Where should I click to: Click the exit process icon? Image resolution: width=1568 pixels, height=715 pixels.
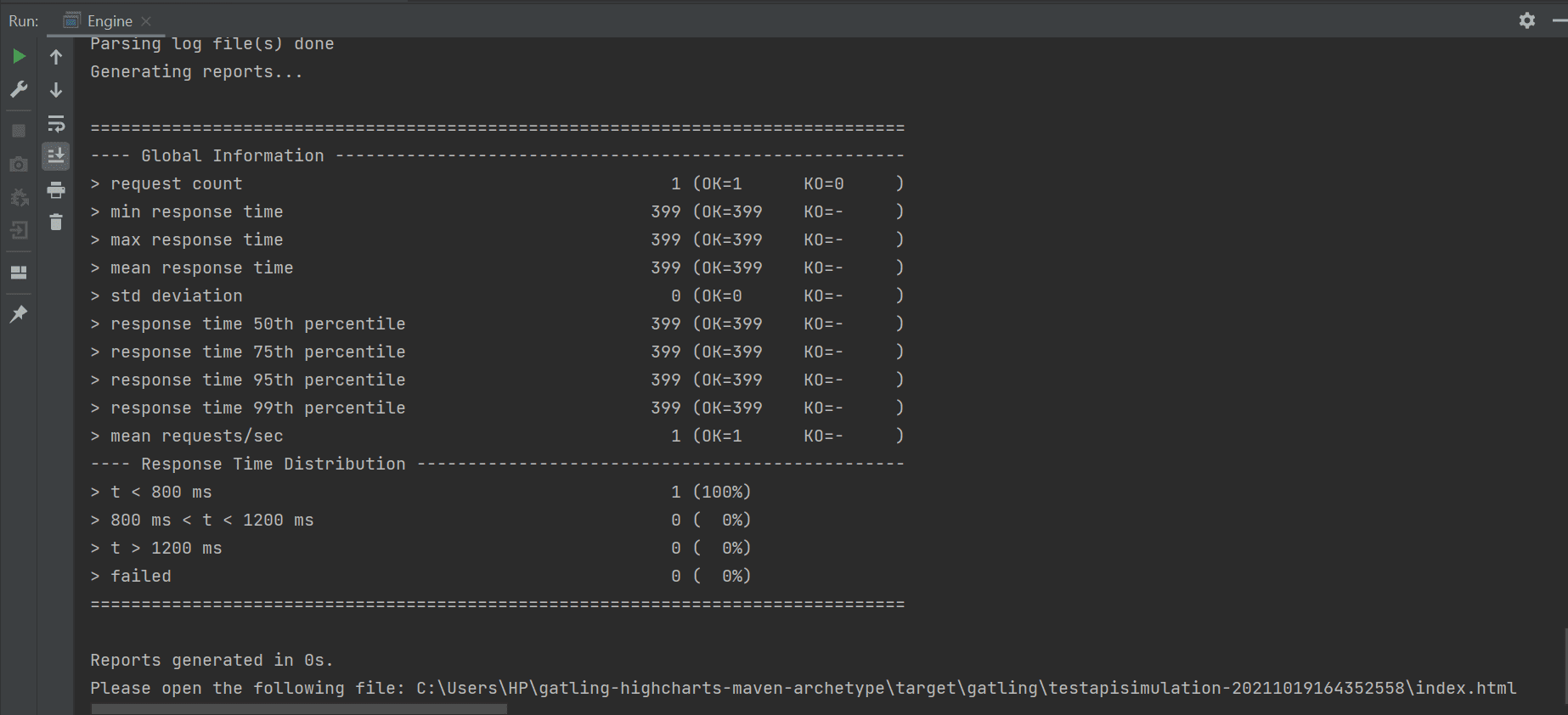point(19,230)
